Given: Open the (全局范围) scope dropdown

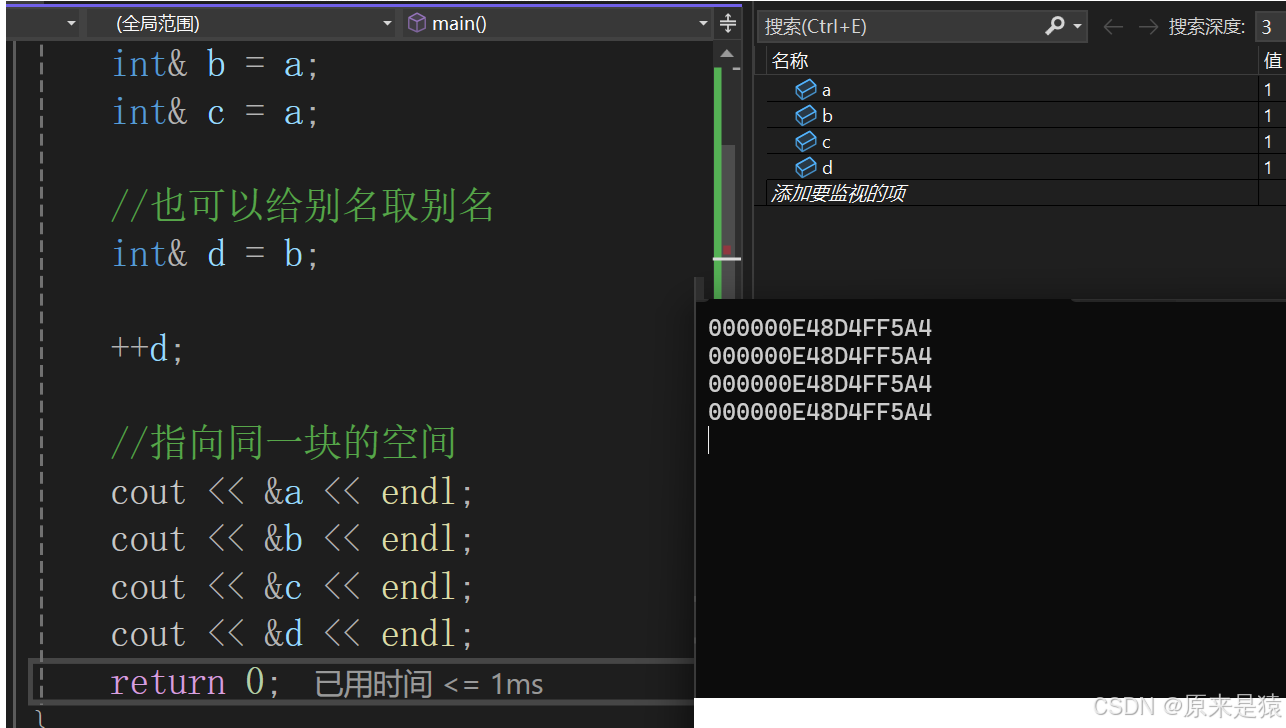Looking at the screenshot, I should [240, 23].
